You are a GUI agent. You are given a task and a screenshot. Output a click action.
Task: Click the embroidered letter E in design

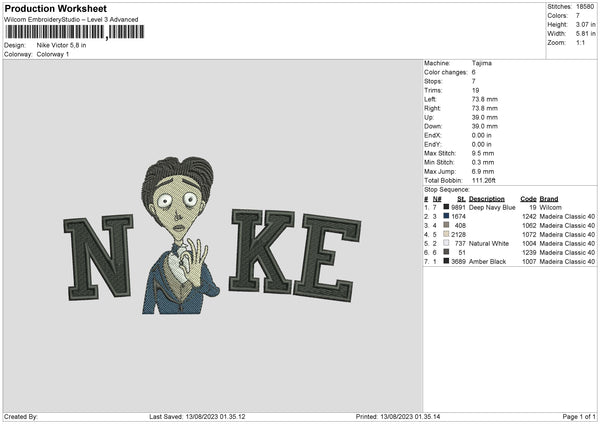(x=328, y=257)
